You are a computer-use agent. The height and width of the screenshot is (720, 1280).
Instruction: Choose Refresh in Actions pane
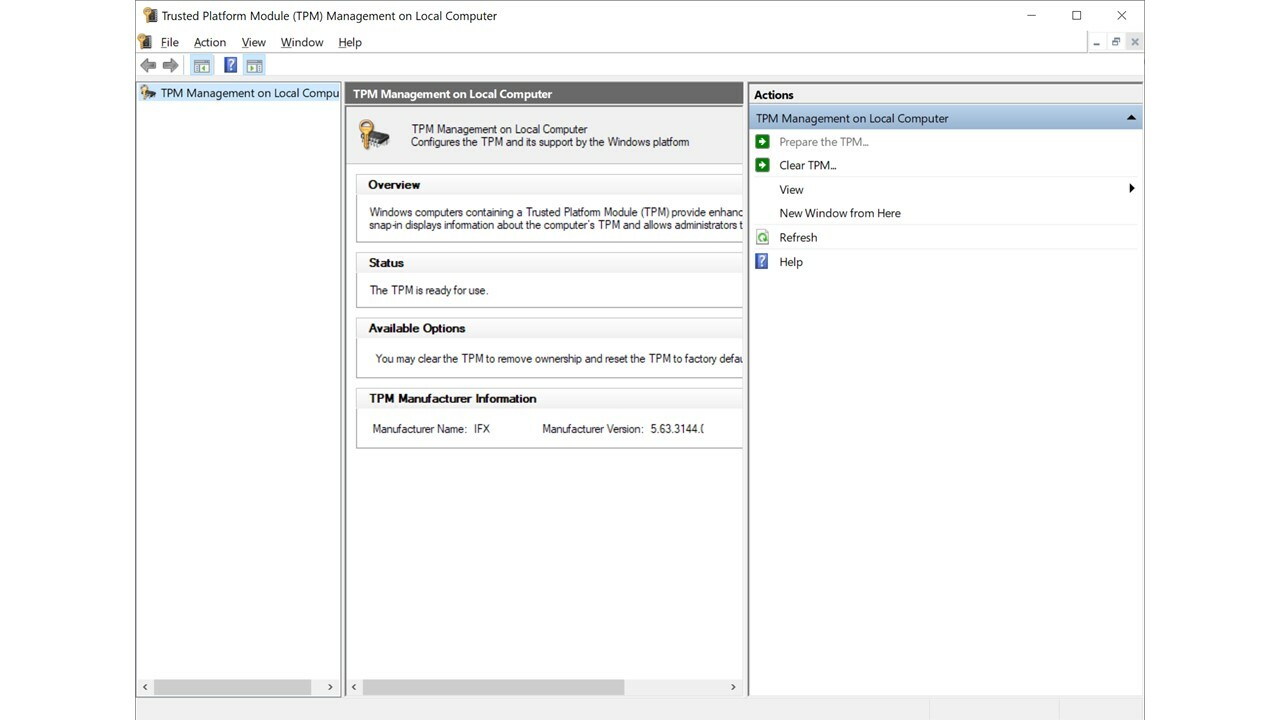pyautogui.click(x=798, y=237)
